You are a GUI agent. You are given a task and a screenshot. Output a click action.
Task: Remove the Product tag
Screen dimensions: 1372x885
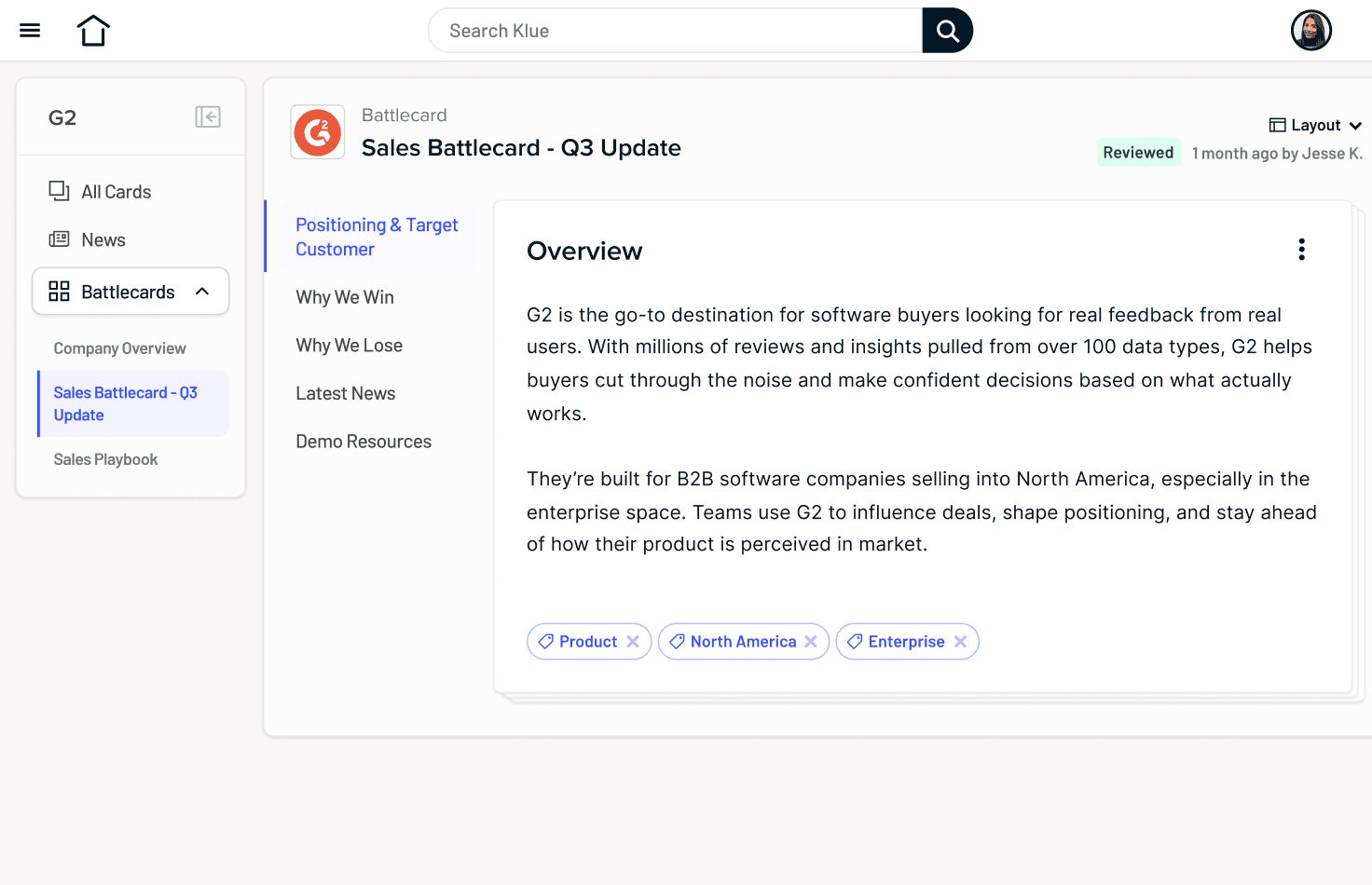point(633,642)
